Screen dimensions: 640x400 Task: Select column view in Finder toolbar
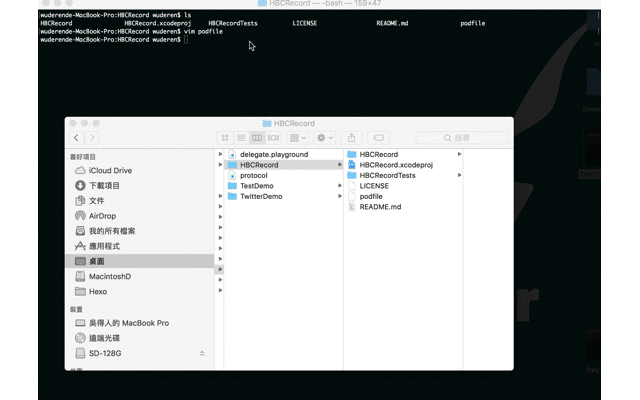(257, 138)
